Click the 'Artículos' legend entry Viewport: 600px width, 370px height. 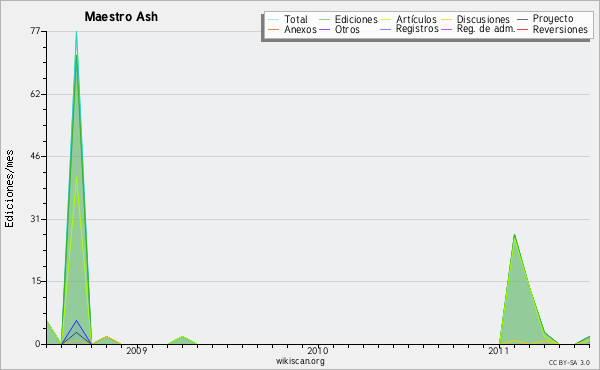pyautogui.click(x=416, y=19)
